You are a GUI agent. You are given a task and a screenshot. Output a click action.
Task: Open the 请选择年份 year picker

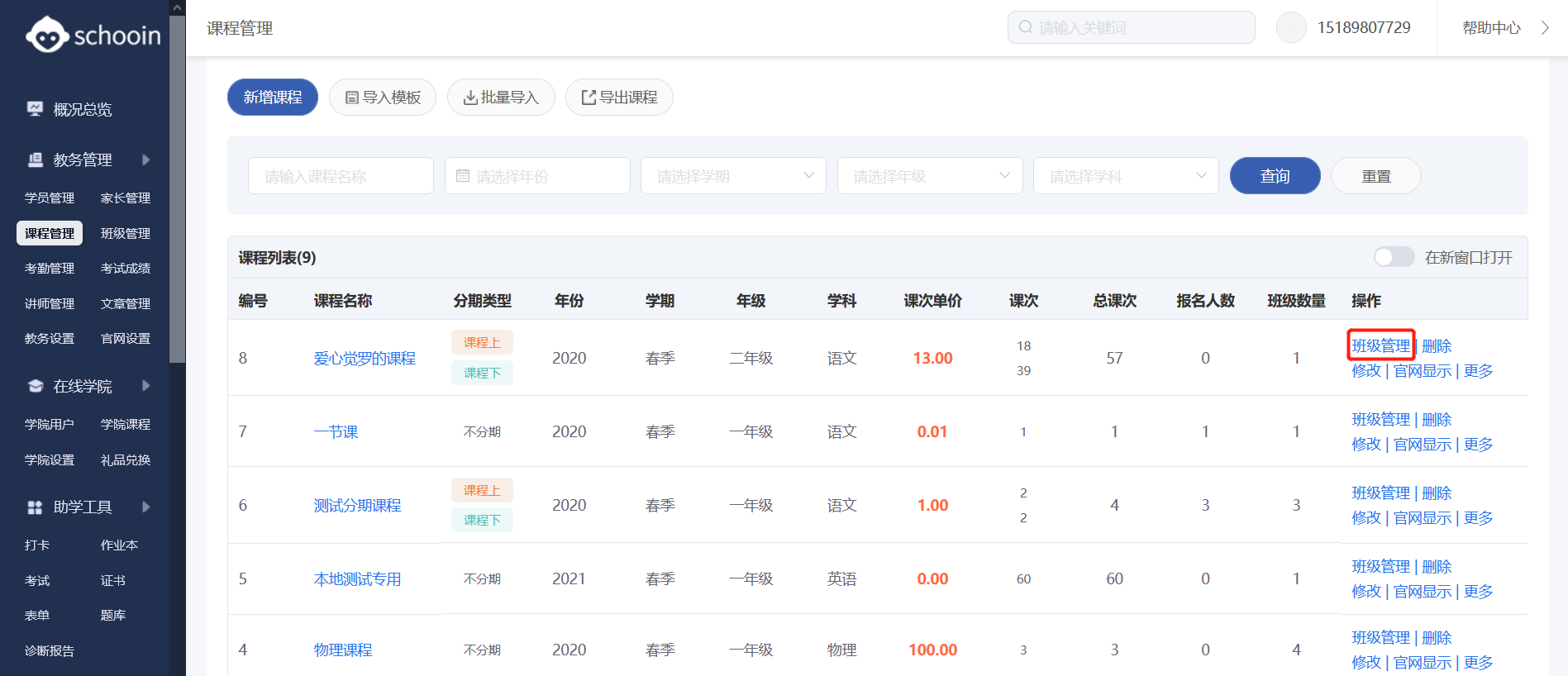pyautogui.click(x=537, y=176)
